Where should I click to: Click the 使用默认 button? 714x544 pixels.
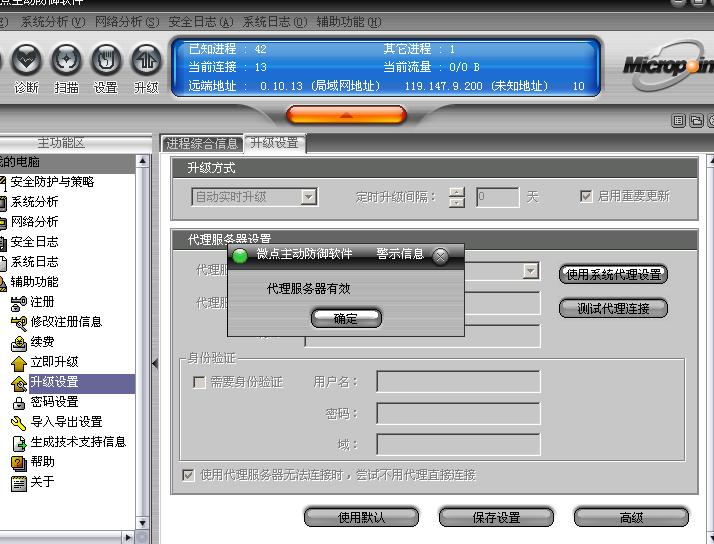361,517
